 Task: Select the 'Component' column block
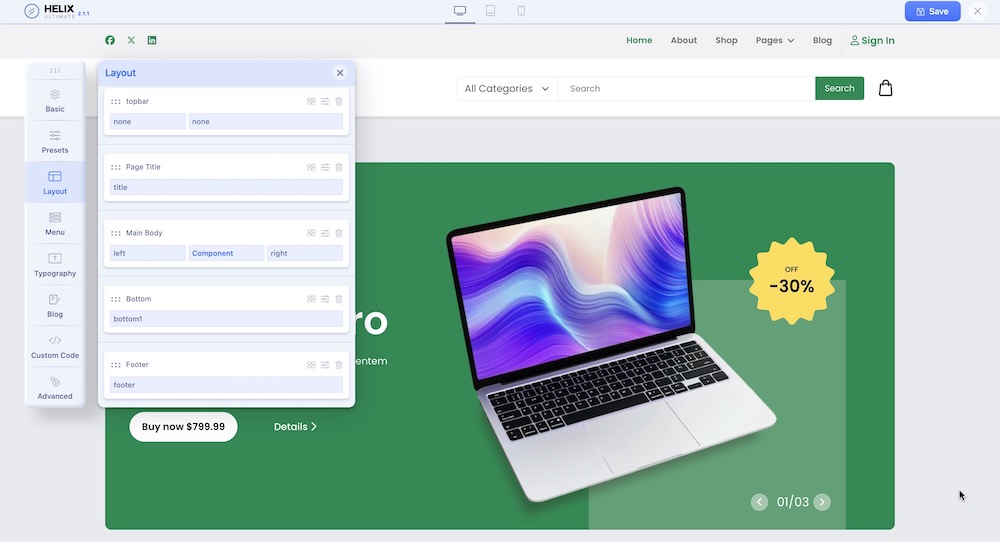226,253
